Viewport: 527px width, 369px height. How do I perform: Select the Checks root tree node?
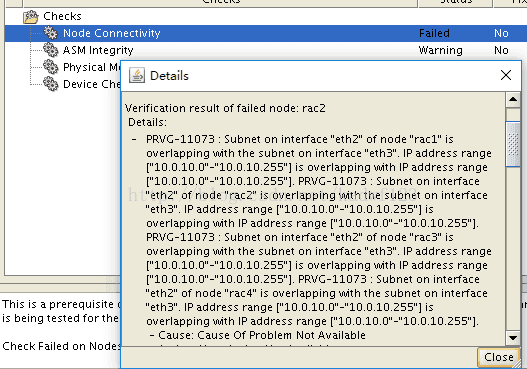[x=62, y=16]
